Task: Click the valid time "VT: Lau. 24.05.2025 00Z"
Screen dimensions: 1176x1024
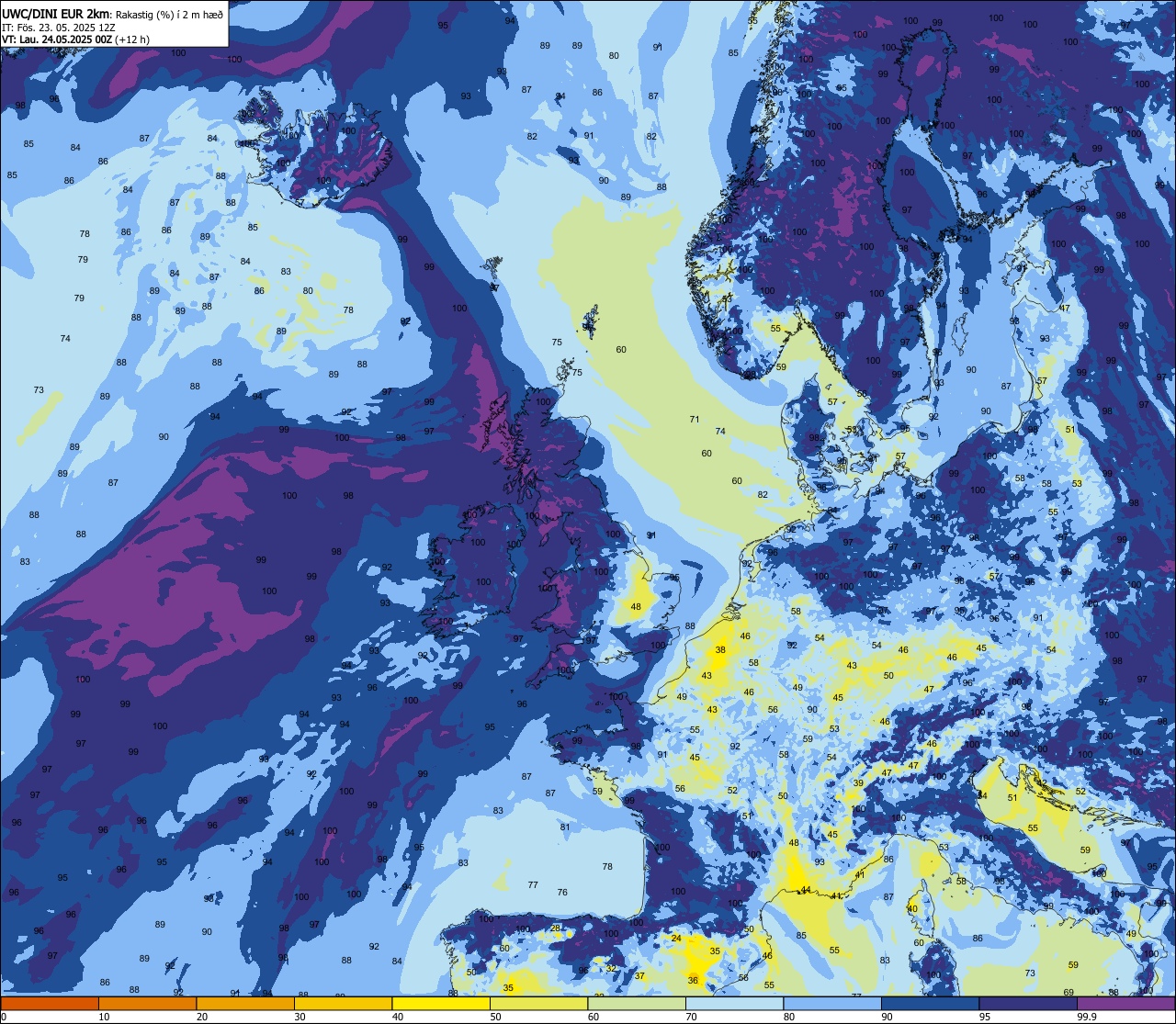Action: 57,39
